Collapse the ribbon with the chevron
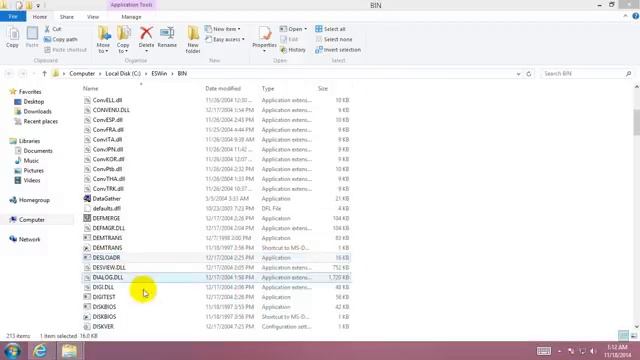The image size is (640, 360). coord(625,16)
